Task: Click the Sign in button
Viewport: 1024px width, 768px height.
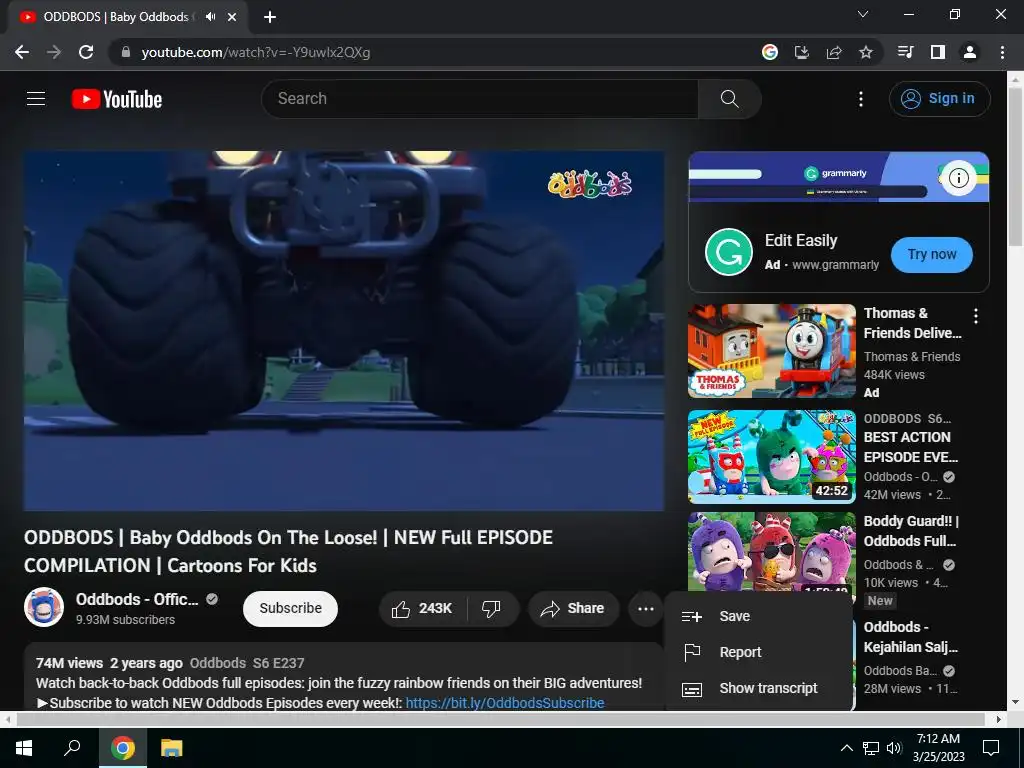Action: (x=939, y=99)
